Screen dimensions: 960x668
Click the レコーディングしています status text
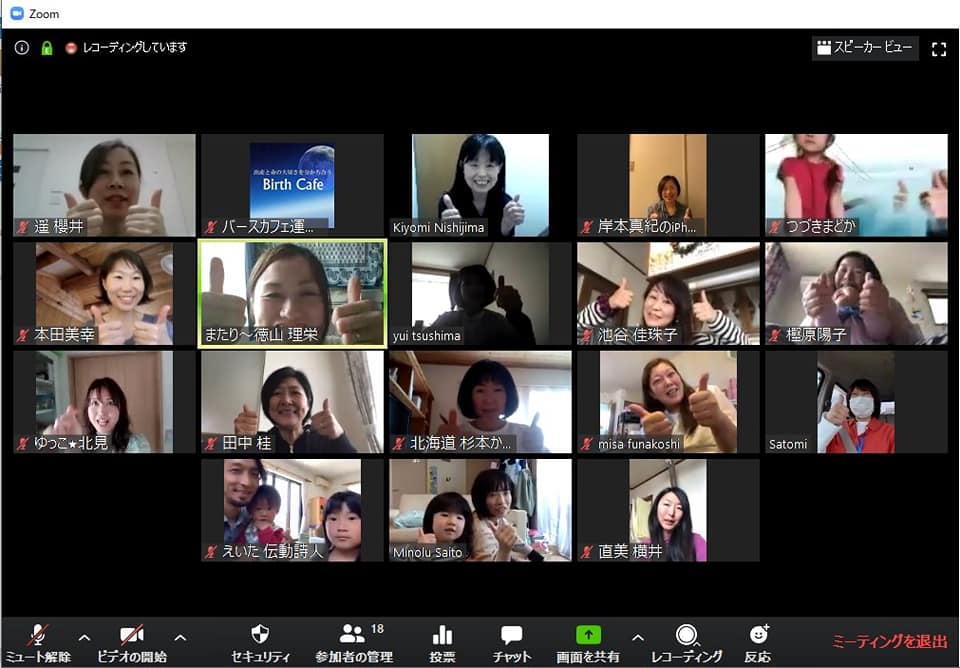(x=135, y=47)
